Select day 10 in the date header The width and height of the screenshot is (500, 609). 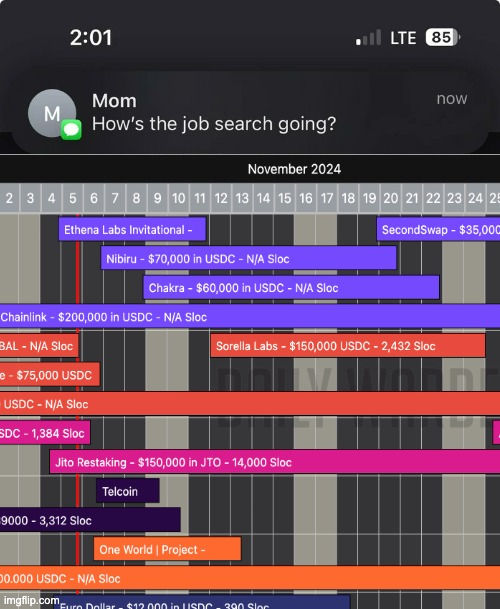[x=179, y=198]
